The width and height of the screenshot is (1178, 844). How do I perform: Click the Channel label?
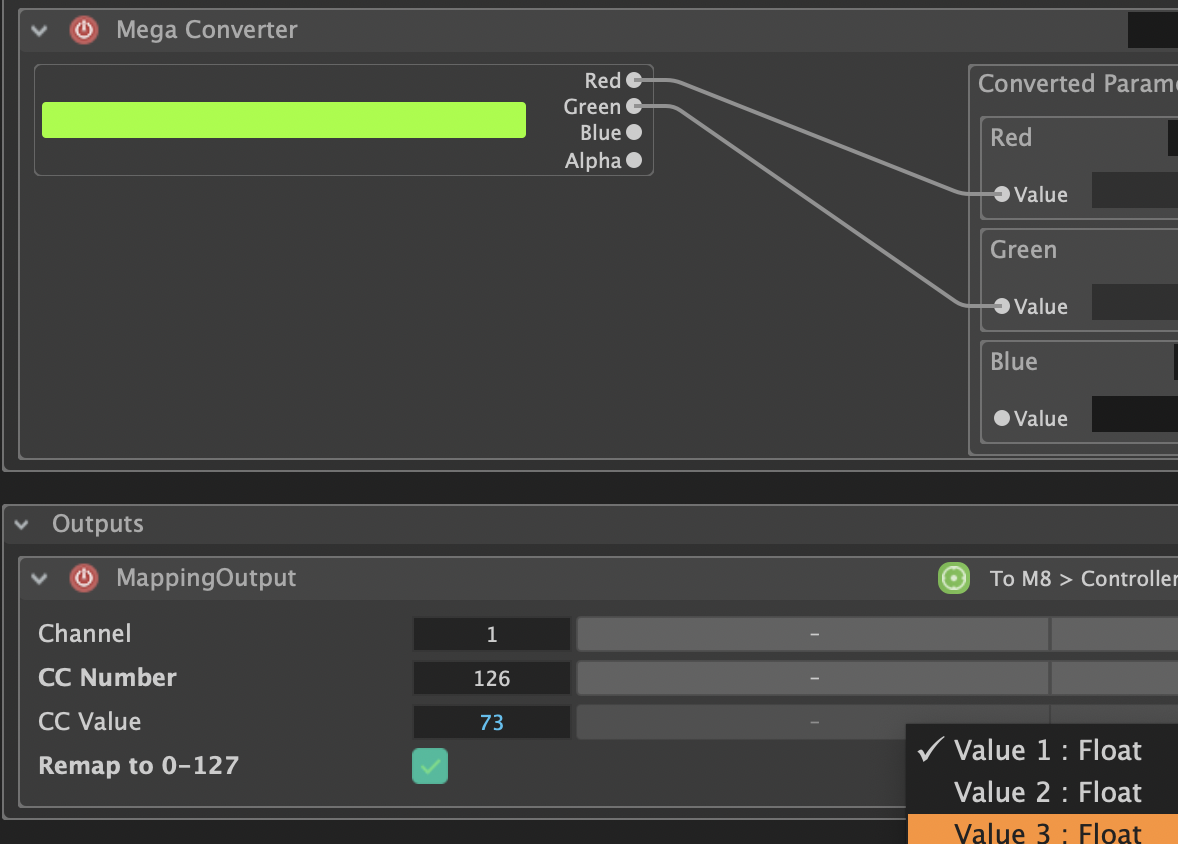(x=85, y=634)
